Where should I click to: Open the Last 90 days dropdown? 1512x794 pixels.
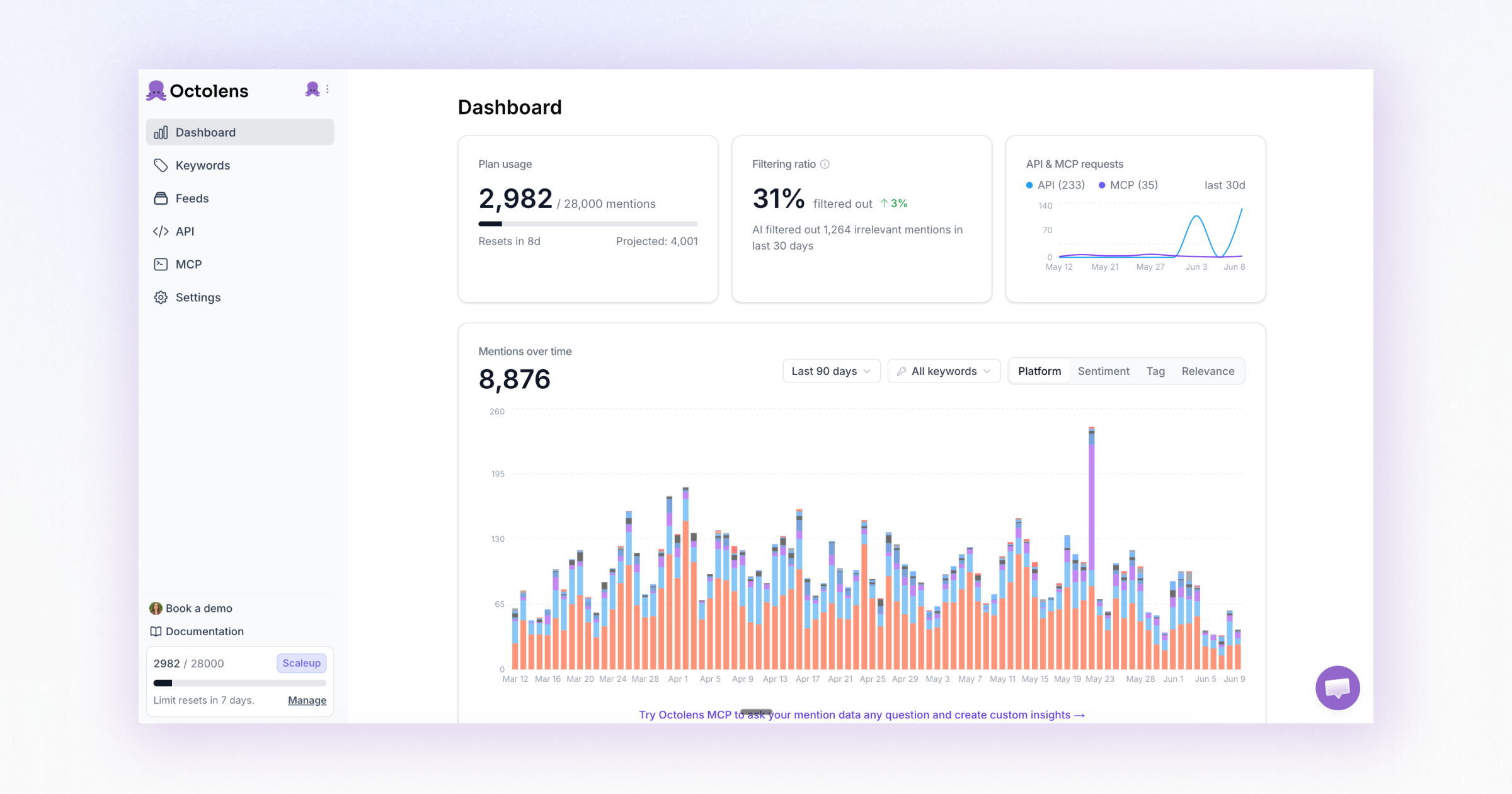point(831,371)
